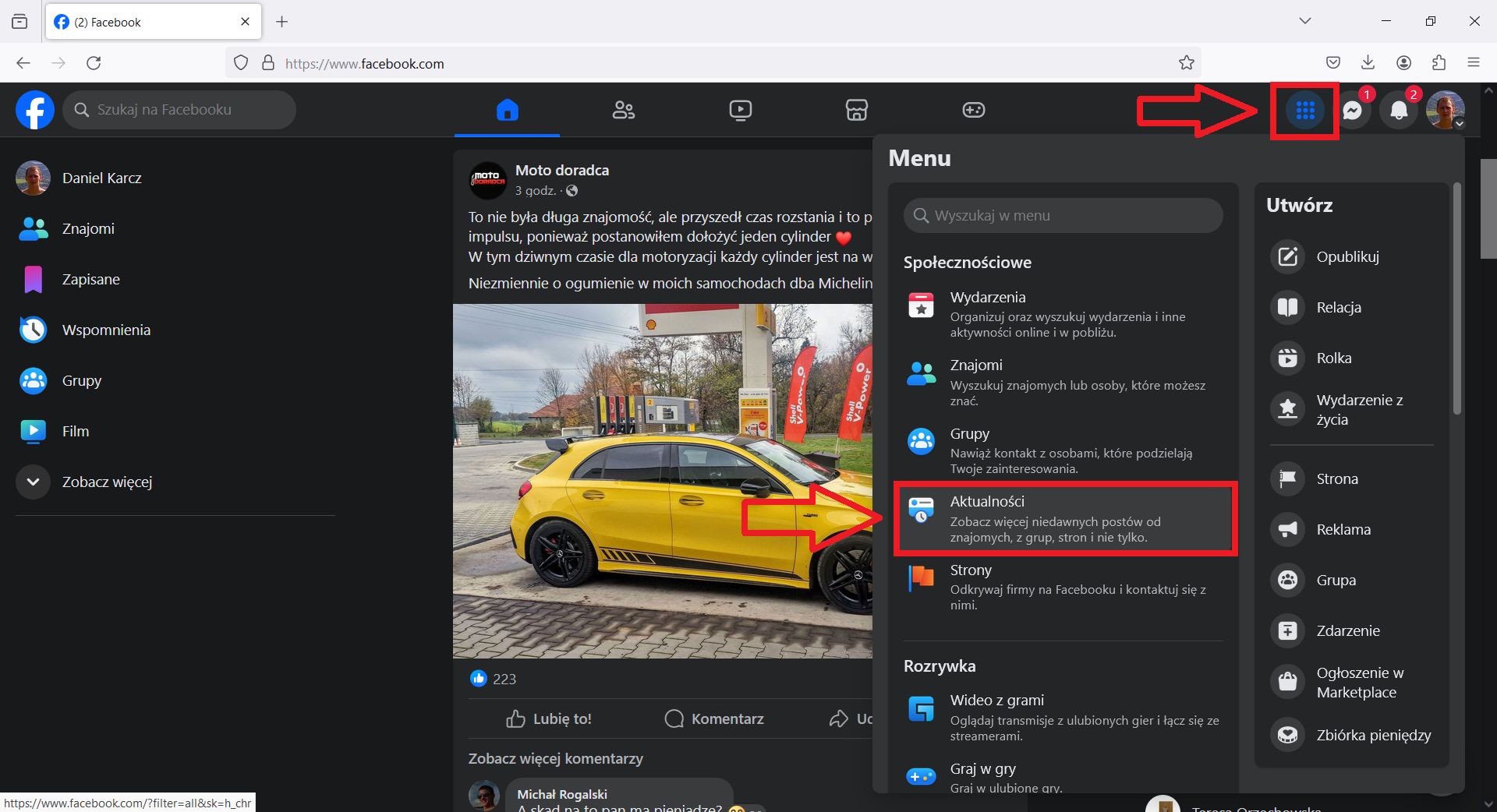The image size is (1497, 812).
Task: Open the Gaming controller tab icon
Action: (x=973, y=110)
